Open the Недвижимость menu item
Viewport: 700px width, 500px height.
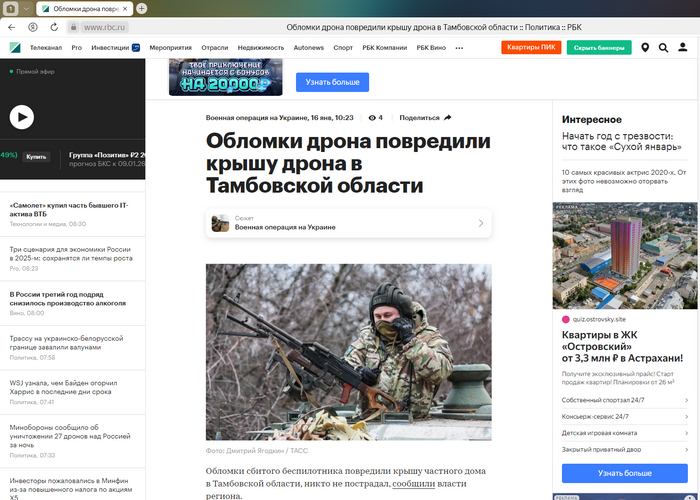261,48
